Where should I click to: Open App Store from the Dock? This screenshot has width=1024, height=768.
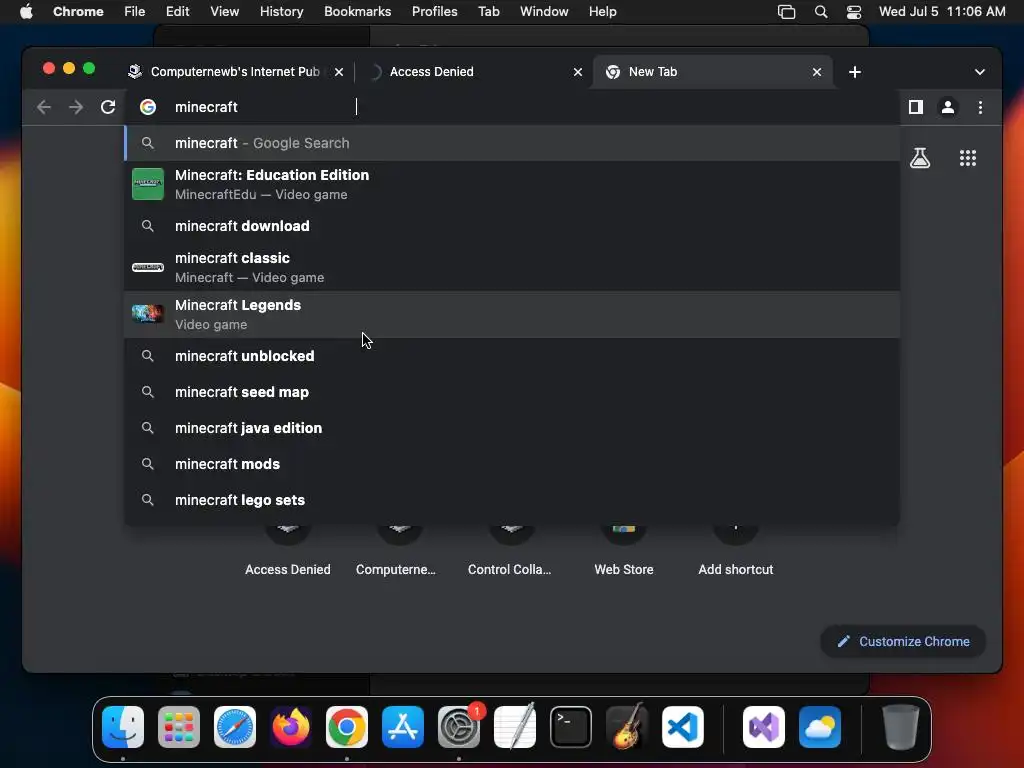coord(403,727)
